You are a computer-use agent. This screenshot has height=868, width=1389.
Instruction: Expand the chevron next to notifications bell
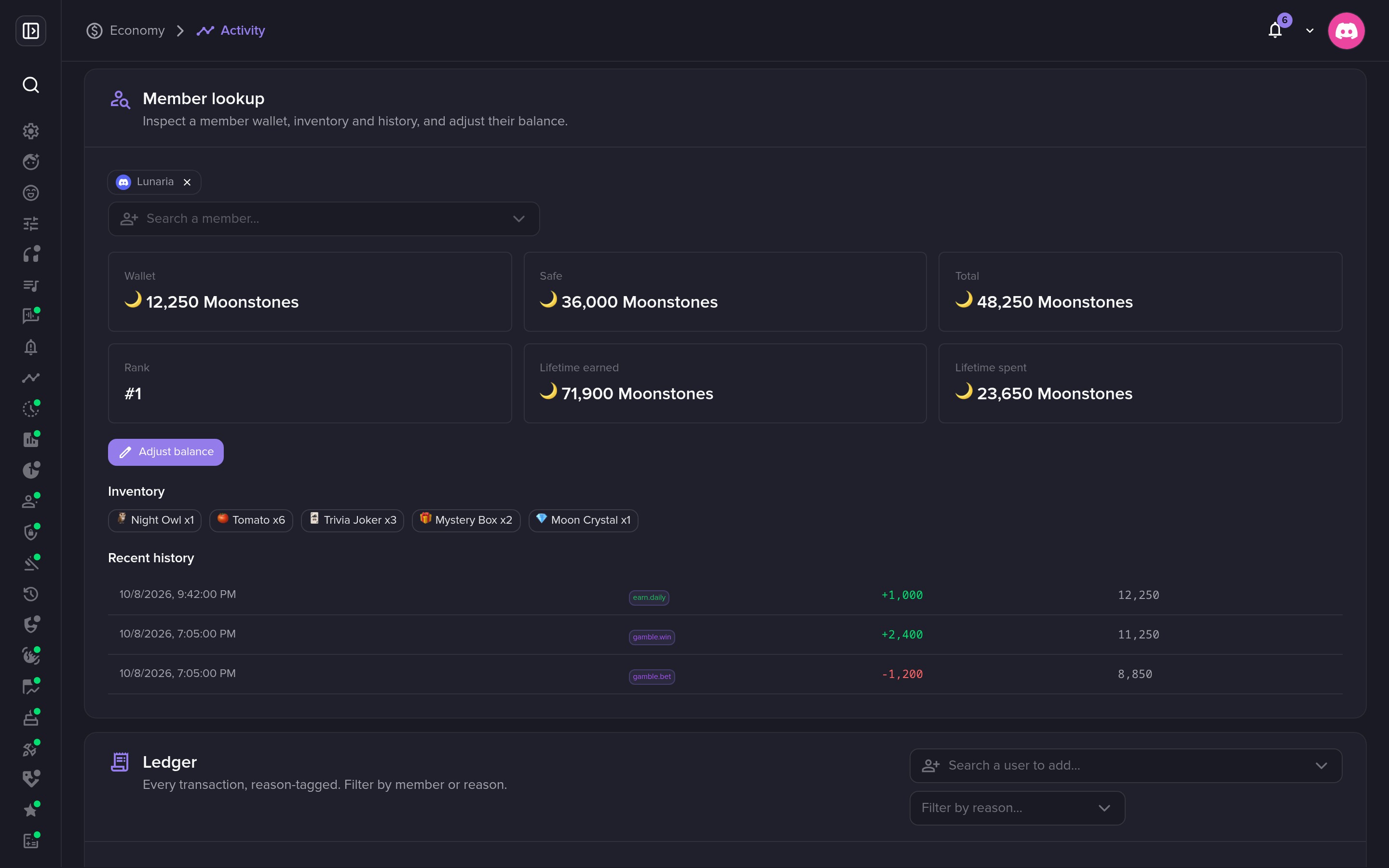[1310, 31]
